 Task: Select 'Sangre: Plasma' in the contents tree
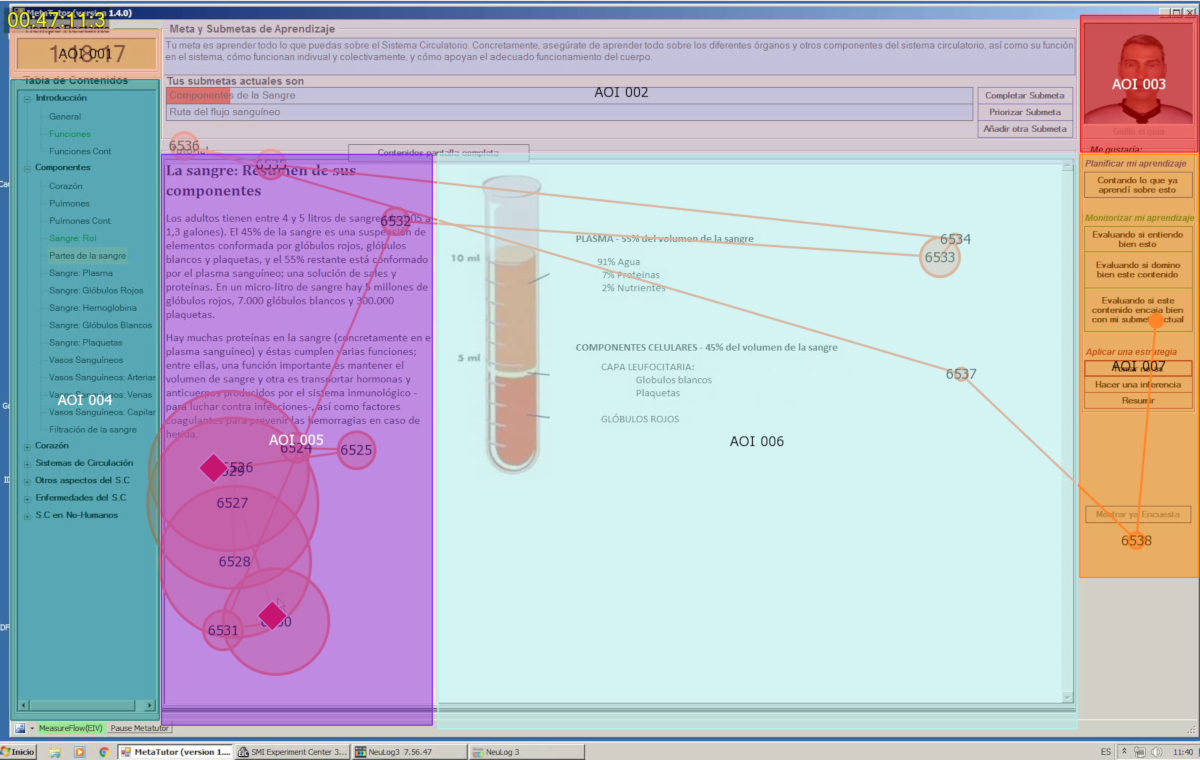tap(80, 273)
